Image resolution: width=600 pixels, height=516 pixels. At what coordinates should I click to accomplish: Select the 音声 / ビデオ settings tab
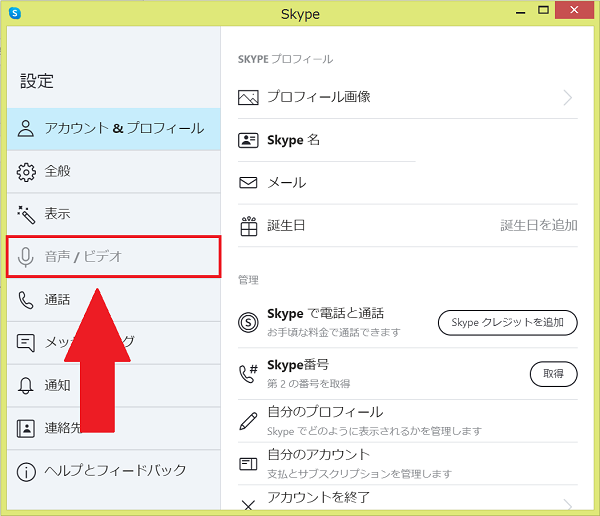pos(114,256)
